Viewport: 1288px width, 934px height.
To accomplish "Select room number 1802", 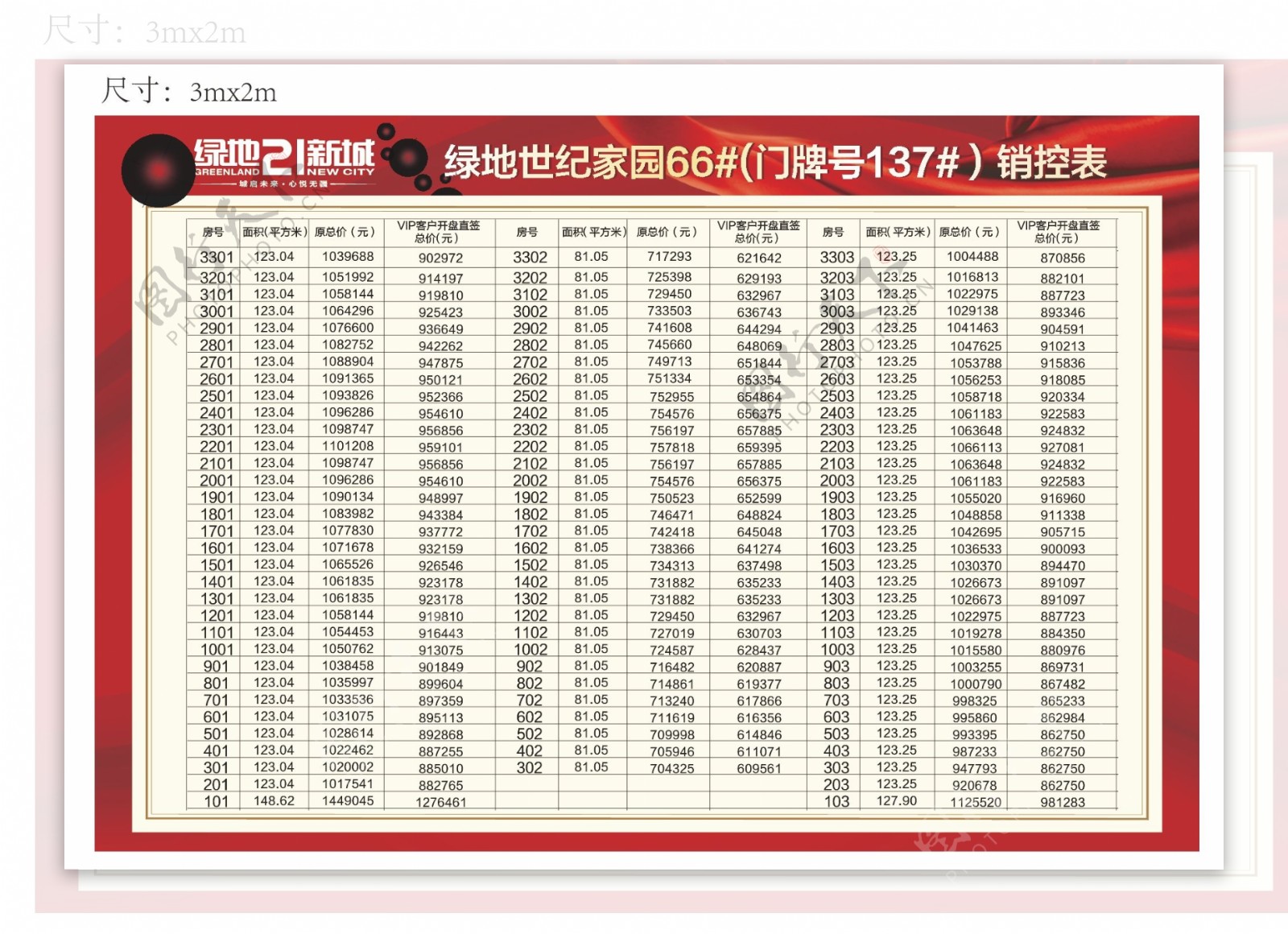I will click(530, 515).
